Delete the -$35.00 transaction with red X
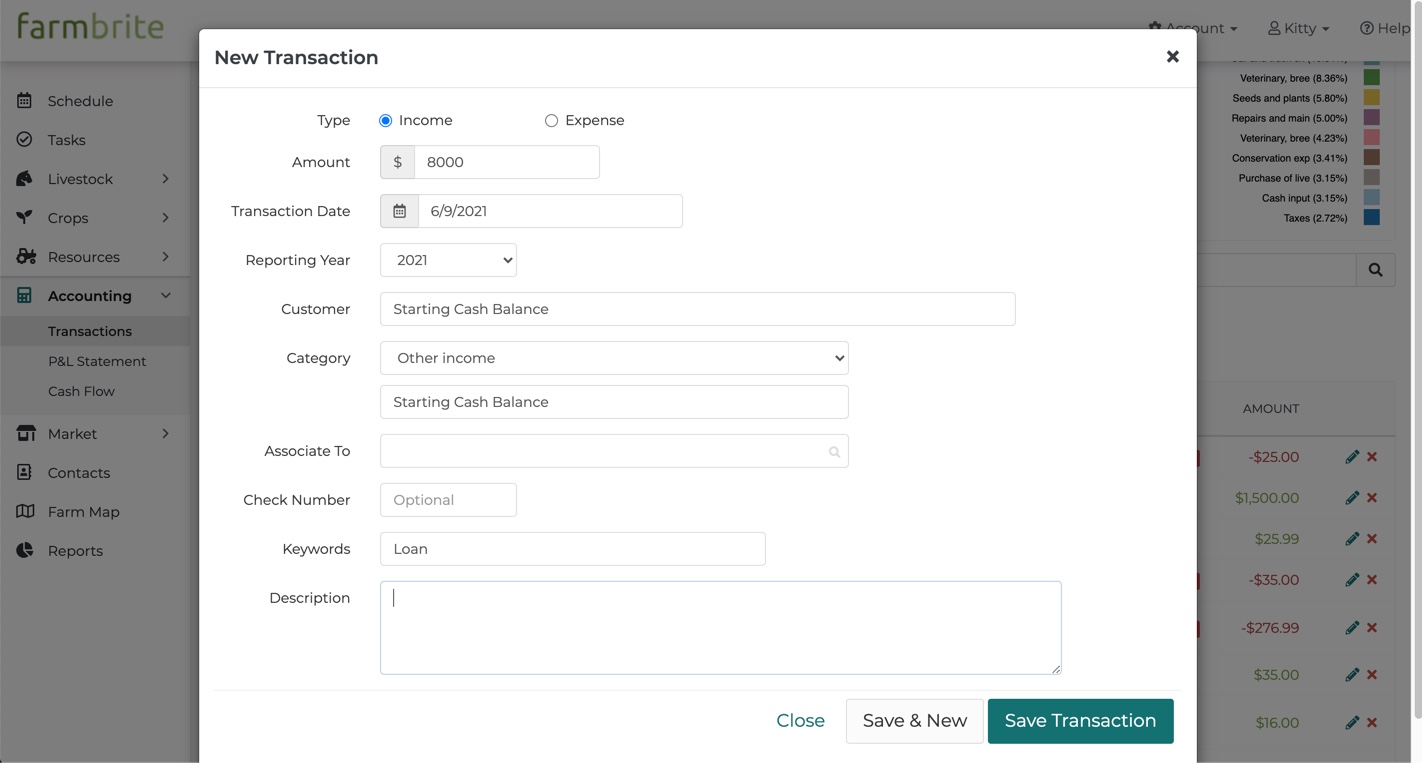1422x764 pixels. click(x=1372, y=580)
